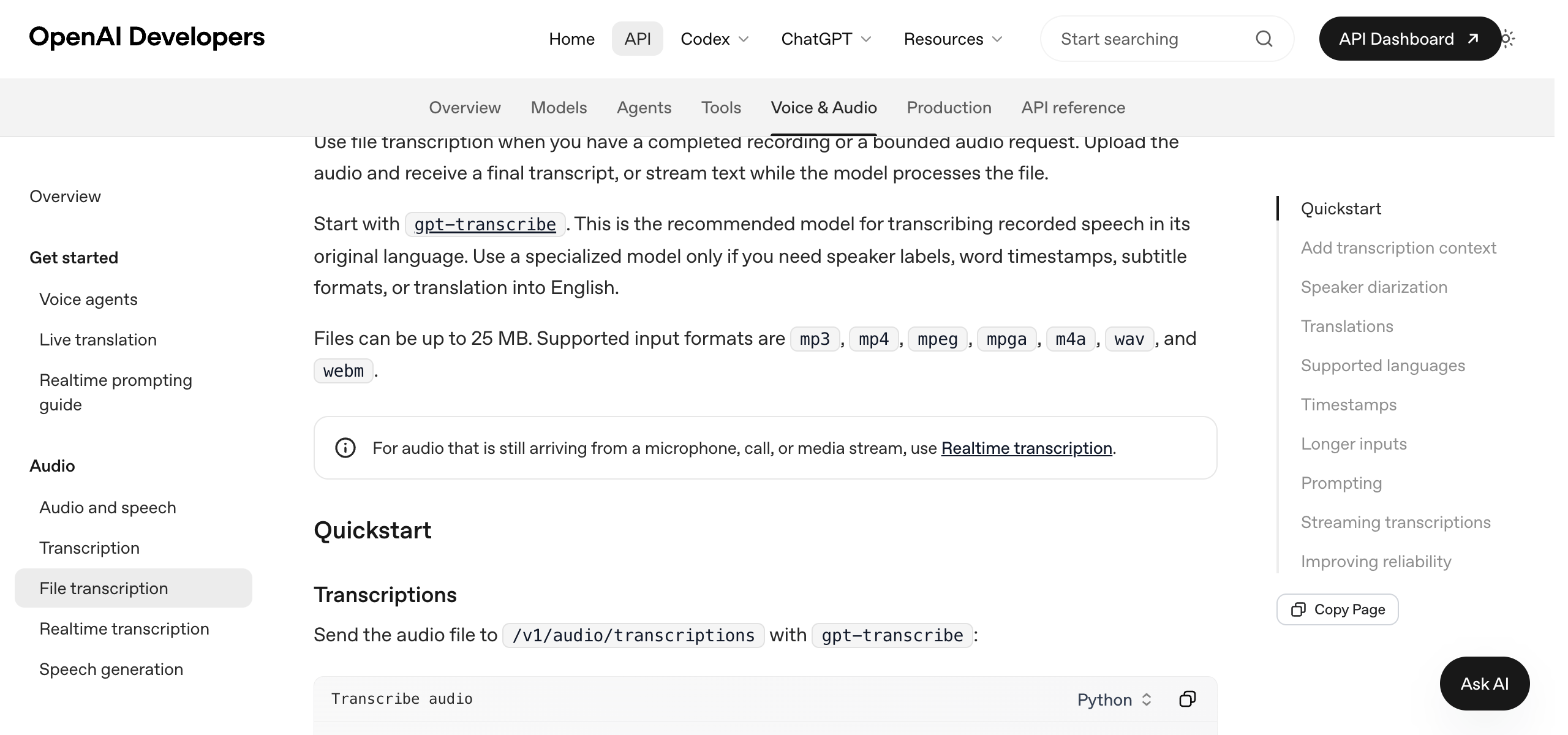Click the OpenAI Developers logo
The height and width of the screenshot is (735, 1568).
tap(147, 37)
